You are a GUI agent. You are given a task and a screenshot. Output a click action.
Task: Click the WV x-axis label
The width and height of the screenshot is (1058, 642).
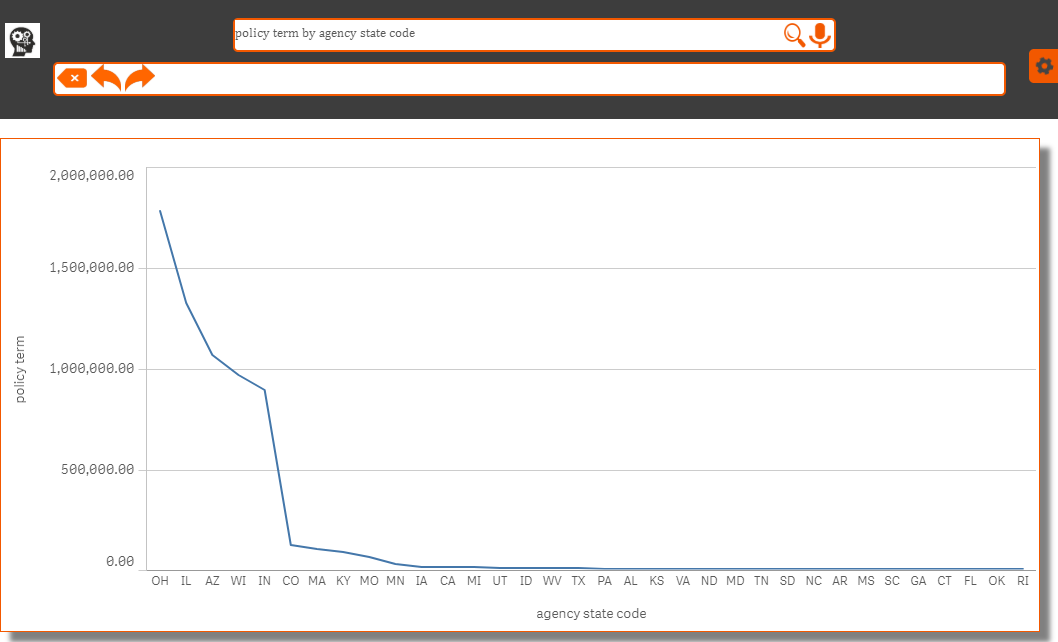tap(553, 581)
